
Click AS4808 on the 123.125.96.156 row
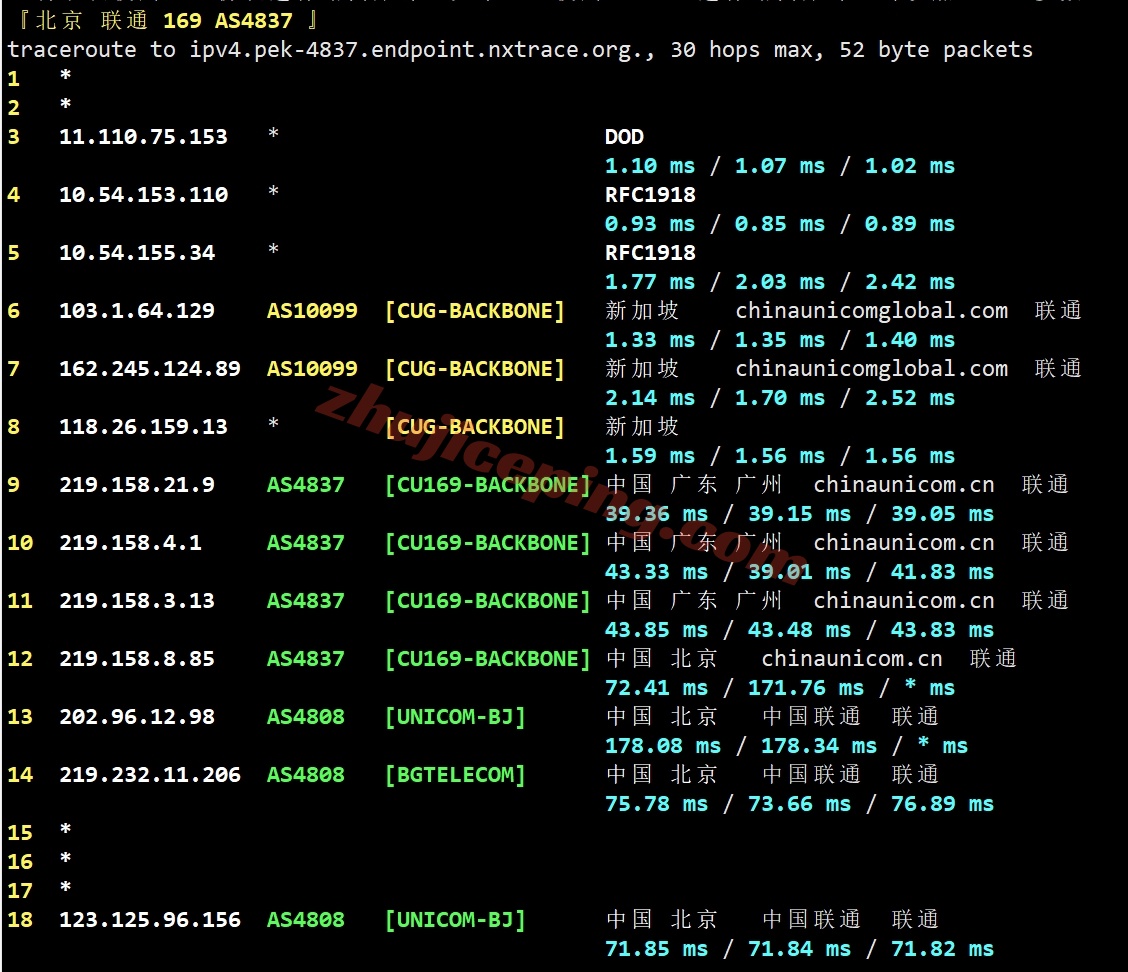point(306,920)
